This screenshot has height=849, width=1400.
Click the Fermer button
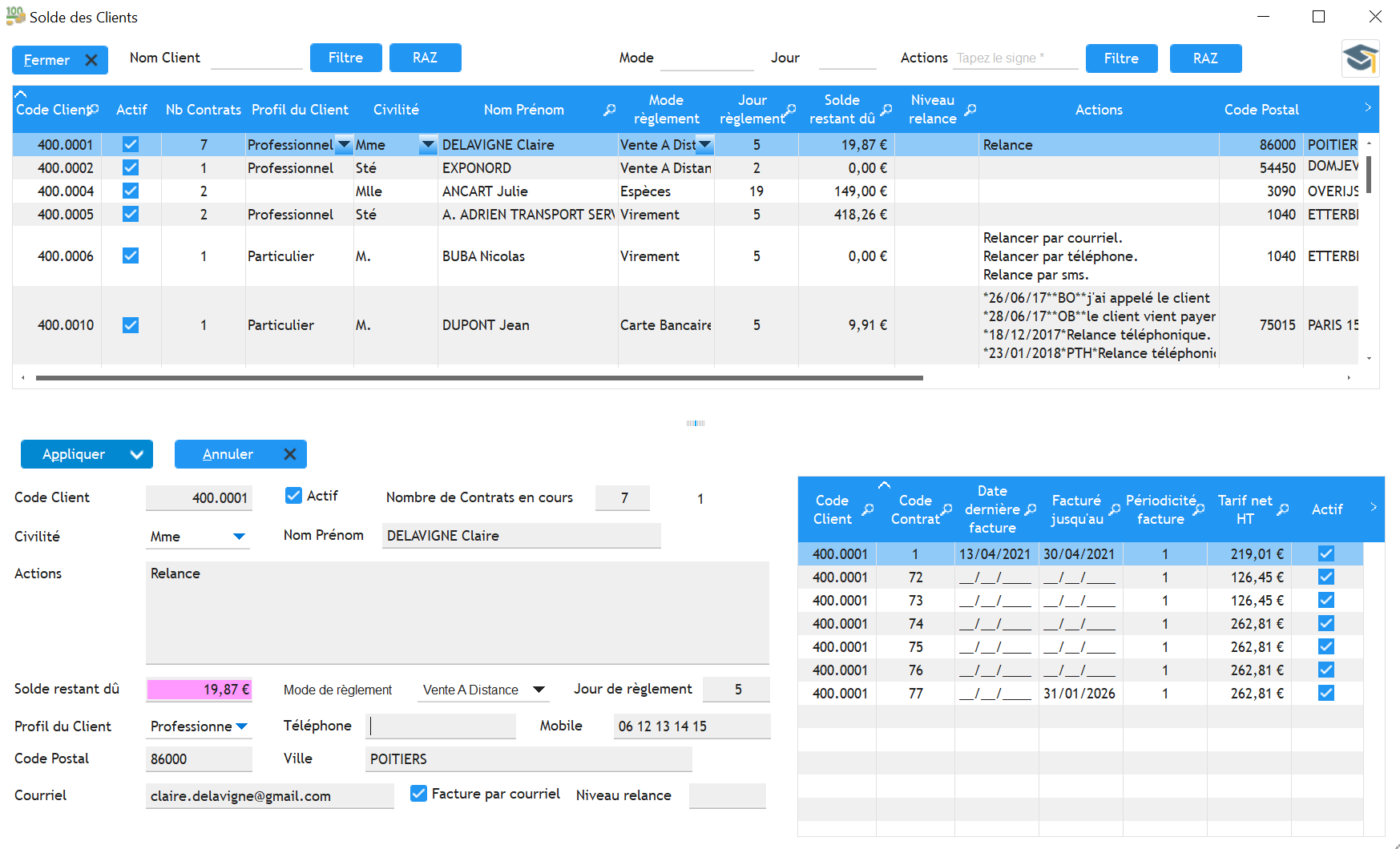click(x=60, y=60)
